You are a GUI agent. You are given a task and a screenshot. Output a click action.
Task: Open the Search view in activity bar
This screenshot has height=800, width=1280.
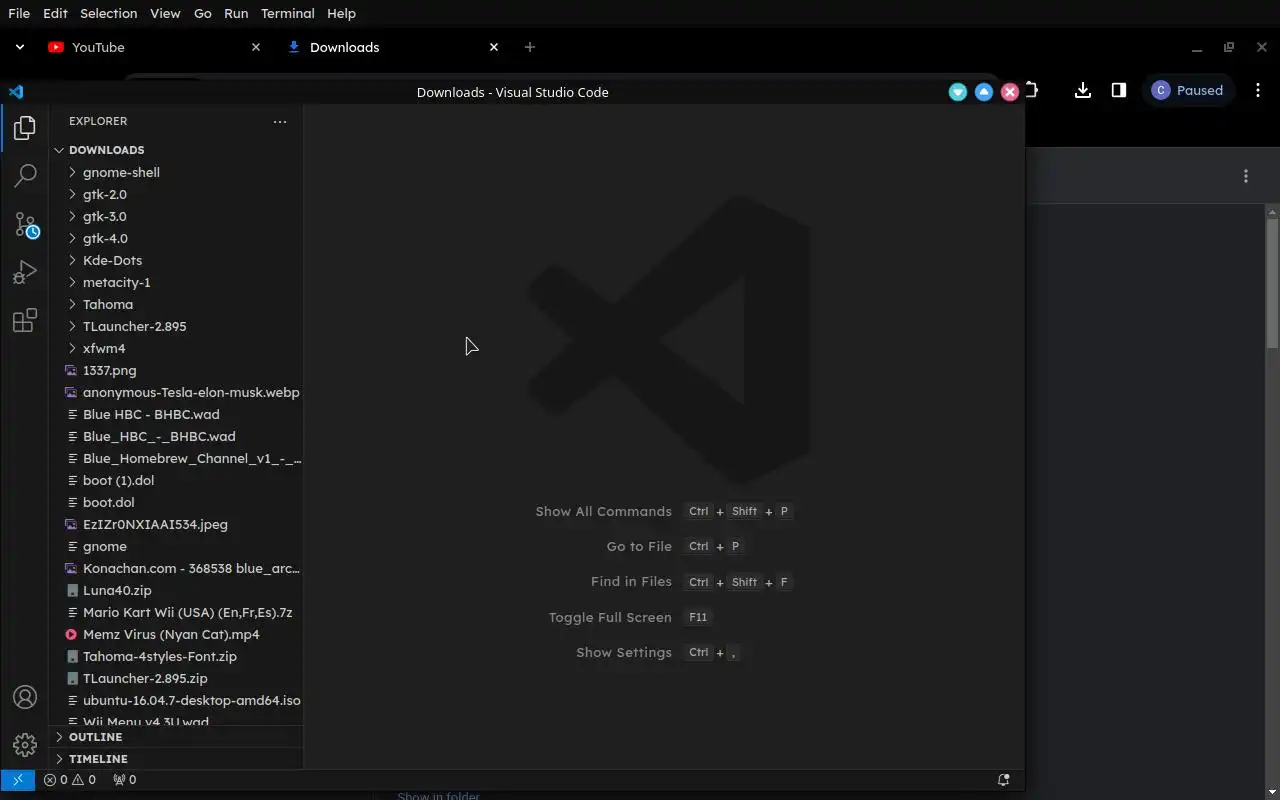click(25, 176)
